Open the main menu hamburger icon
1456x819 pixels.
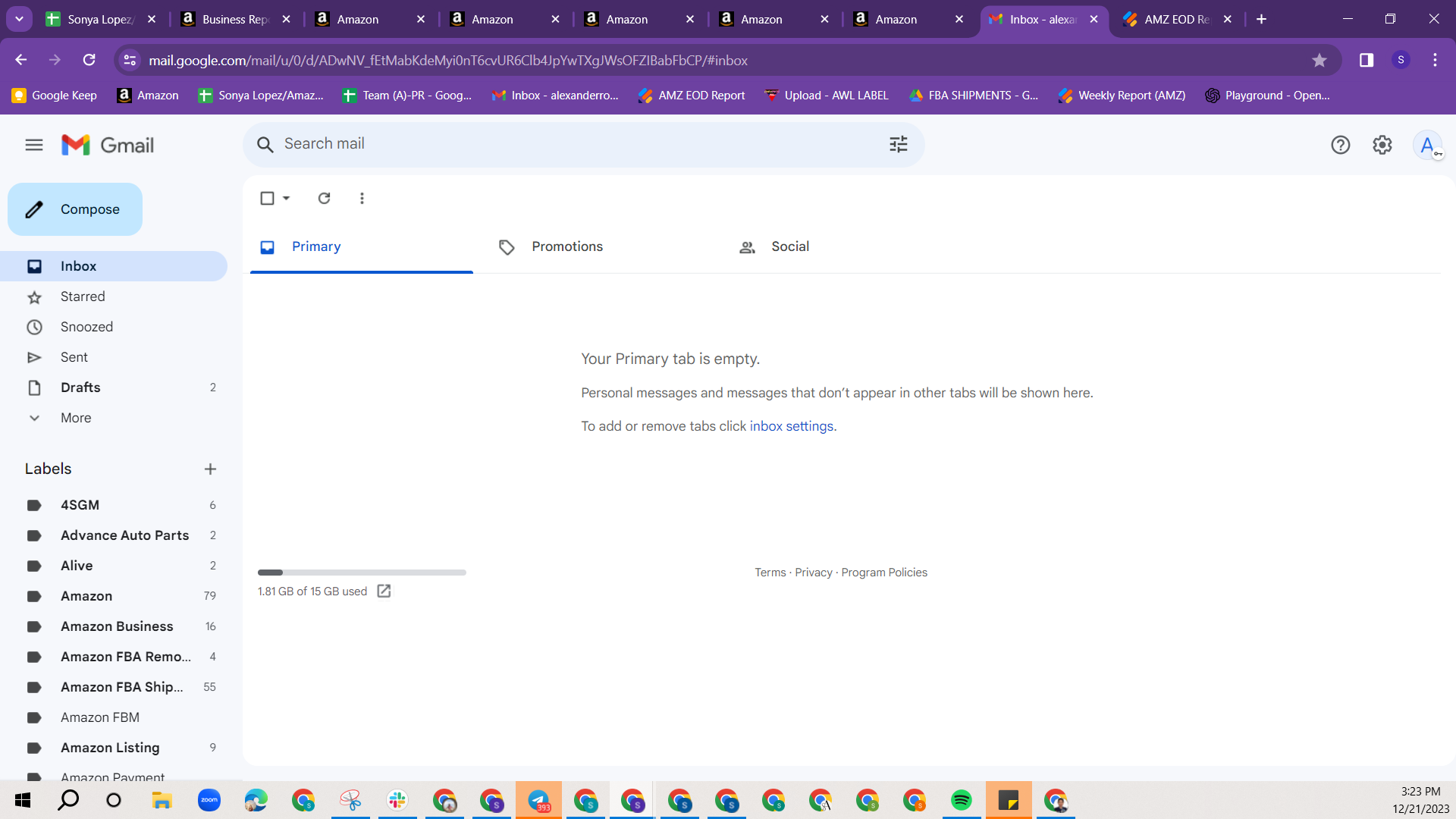34,145
